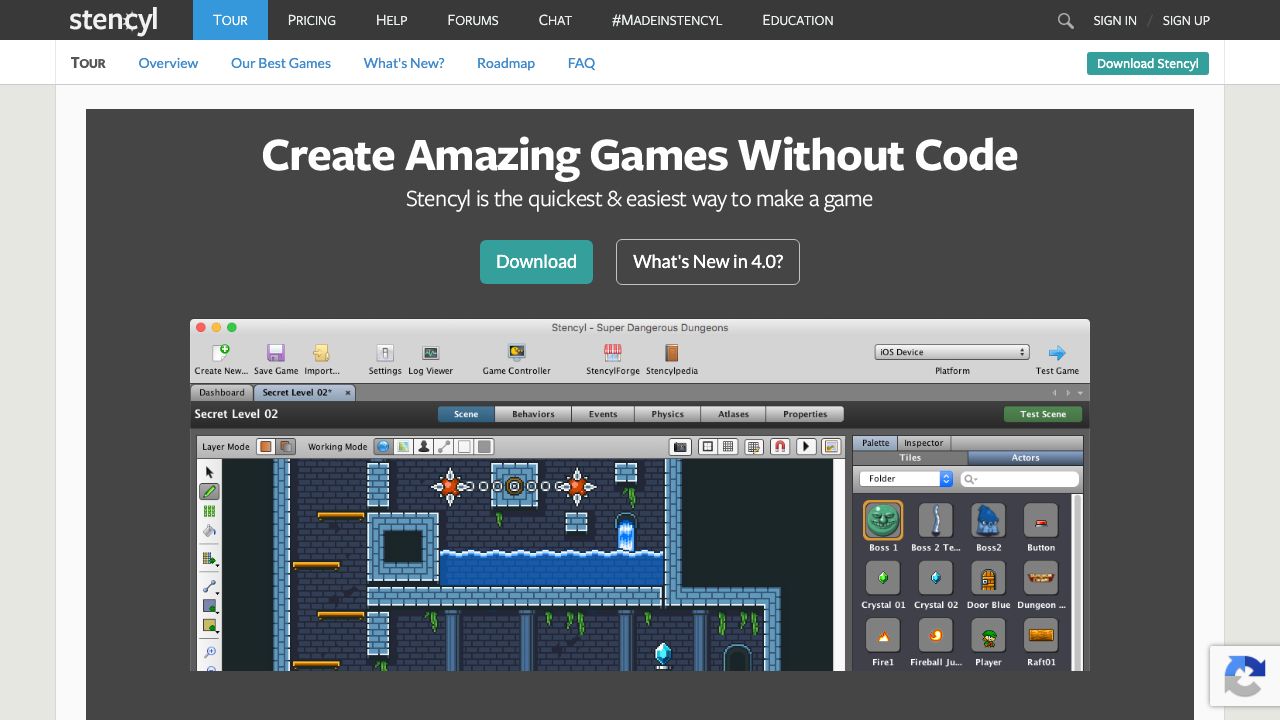This screenshot has height=720, width=1280.
Task: Select the Boss 1 actor thumbnail
Action: pos(883,520)
